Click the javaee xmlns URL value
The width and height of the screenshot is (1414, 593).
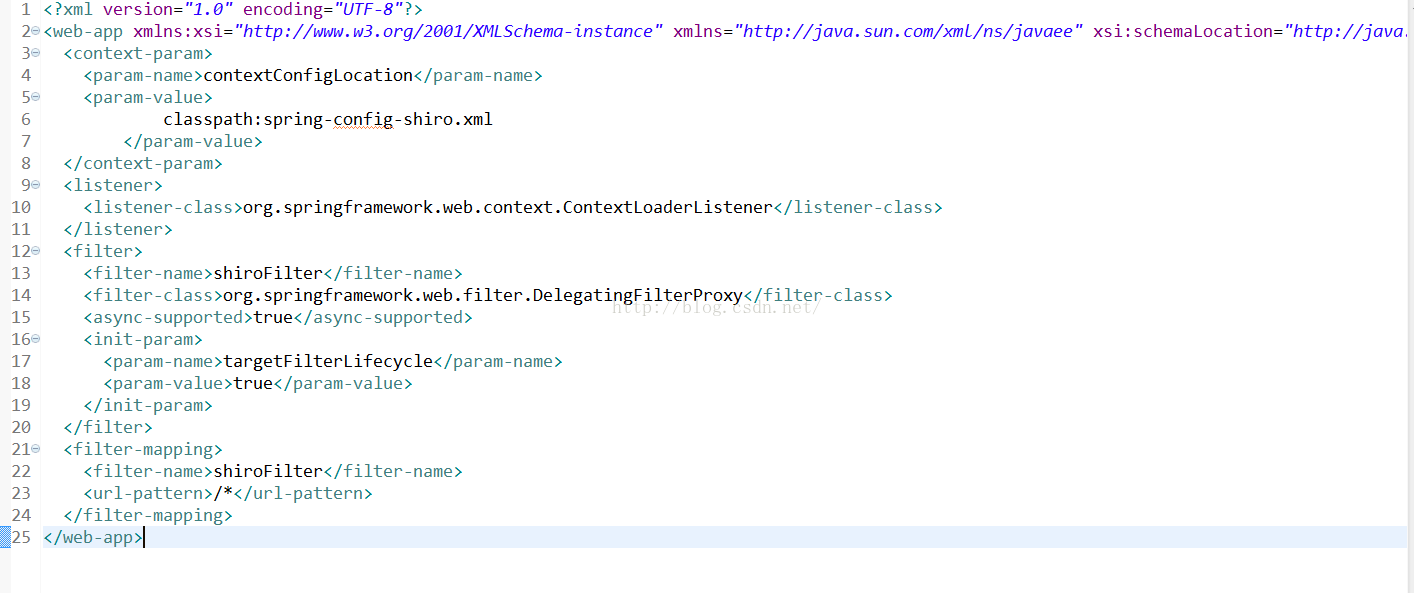coord(910,31)
